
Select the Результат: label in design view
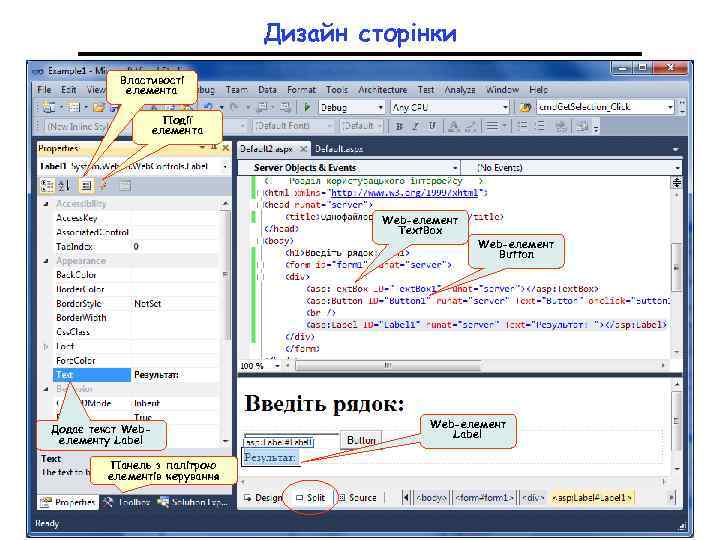tap(270, 458)
